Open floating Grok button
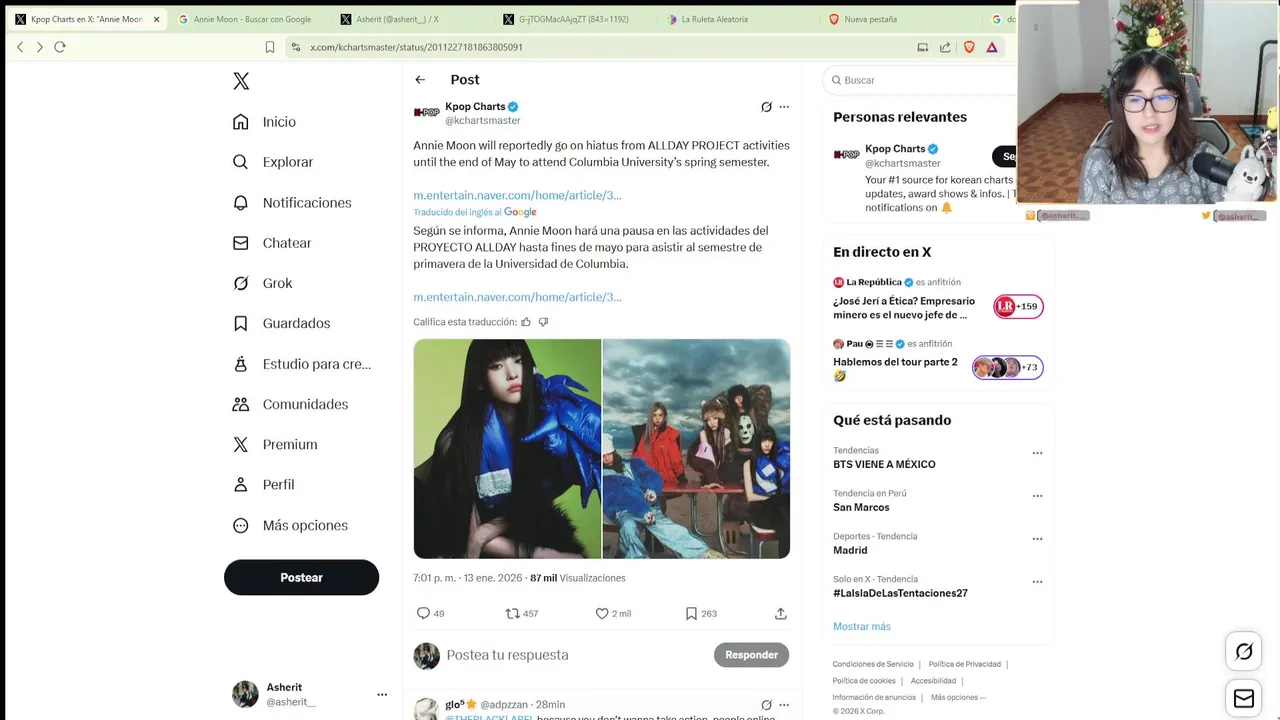The height and width of the screenshot is (720, 1280). 1244,652
